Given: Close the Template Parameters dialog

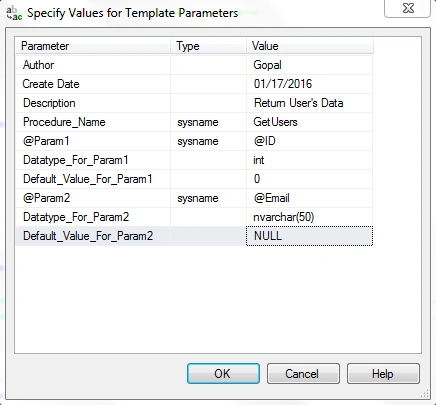Looking at the screenshot, I should pyautogui.click(x=407, y=8).
